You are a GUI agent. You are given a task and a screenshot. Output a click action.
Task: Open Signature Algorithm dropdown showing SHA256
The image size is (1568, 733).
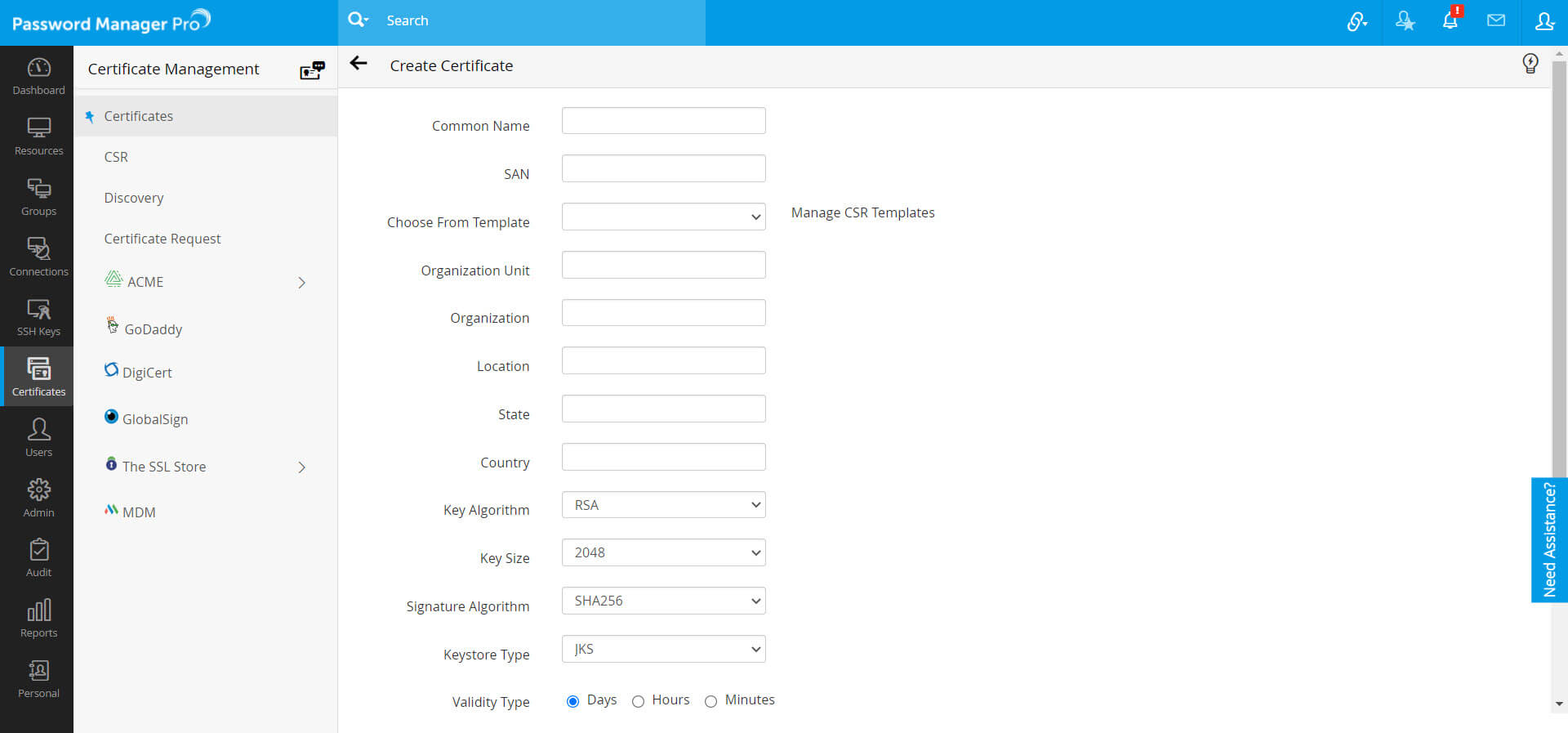[x=663, y=601]
